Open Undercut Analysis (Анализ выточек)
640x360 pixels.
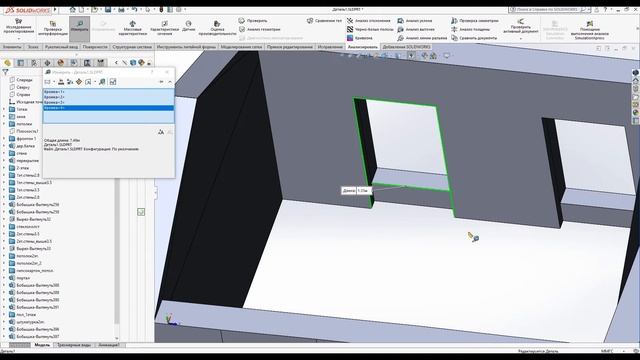point(416,29)
